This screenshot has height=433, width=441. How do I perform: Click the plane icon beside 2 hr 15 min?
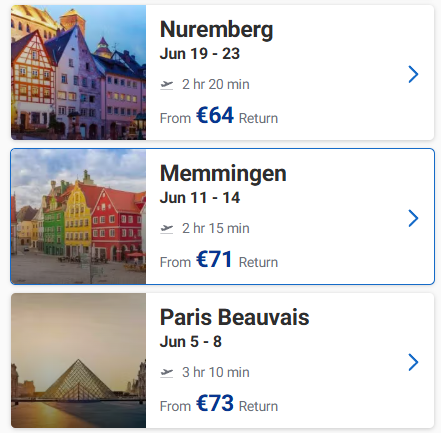click(x=167, y=229)
